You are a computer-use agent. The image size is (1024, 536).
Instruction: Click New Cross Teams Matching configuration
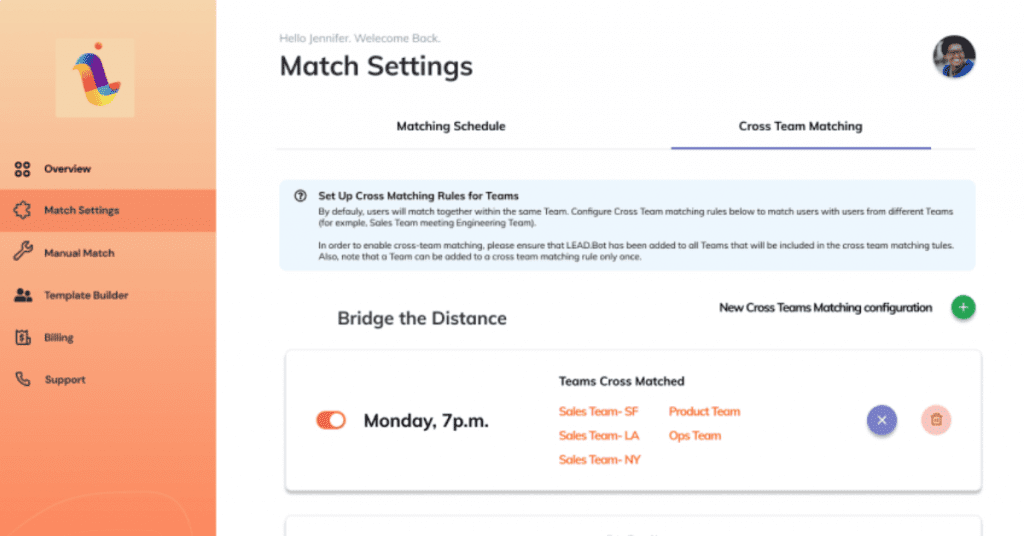(825, 308)
